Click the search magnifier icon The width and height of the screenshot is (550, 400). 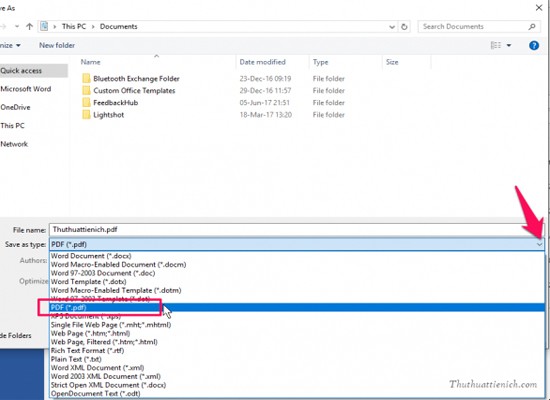[x=532, y=27]
